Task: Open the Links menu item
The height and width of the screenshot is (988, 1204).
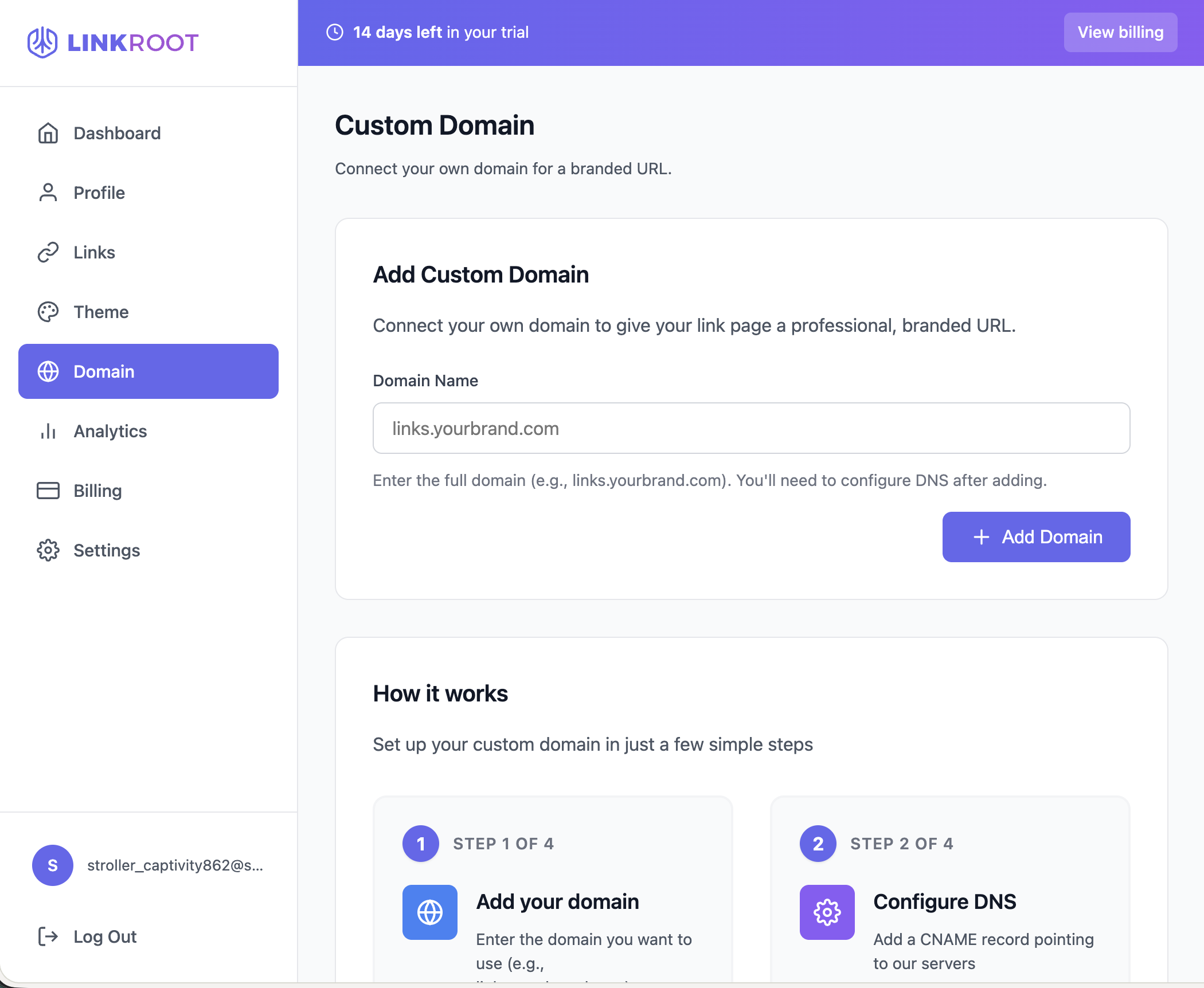Action: click(148, 252)
